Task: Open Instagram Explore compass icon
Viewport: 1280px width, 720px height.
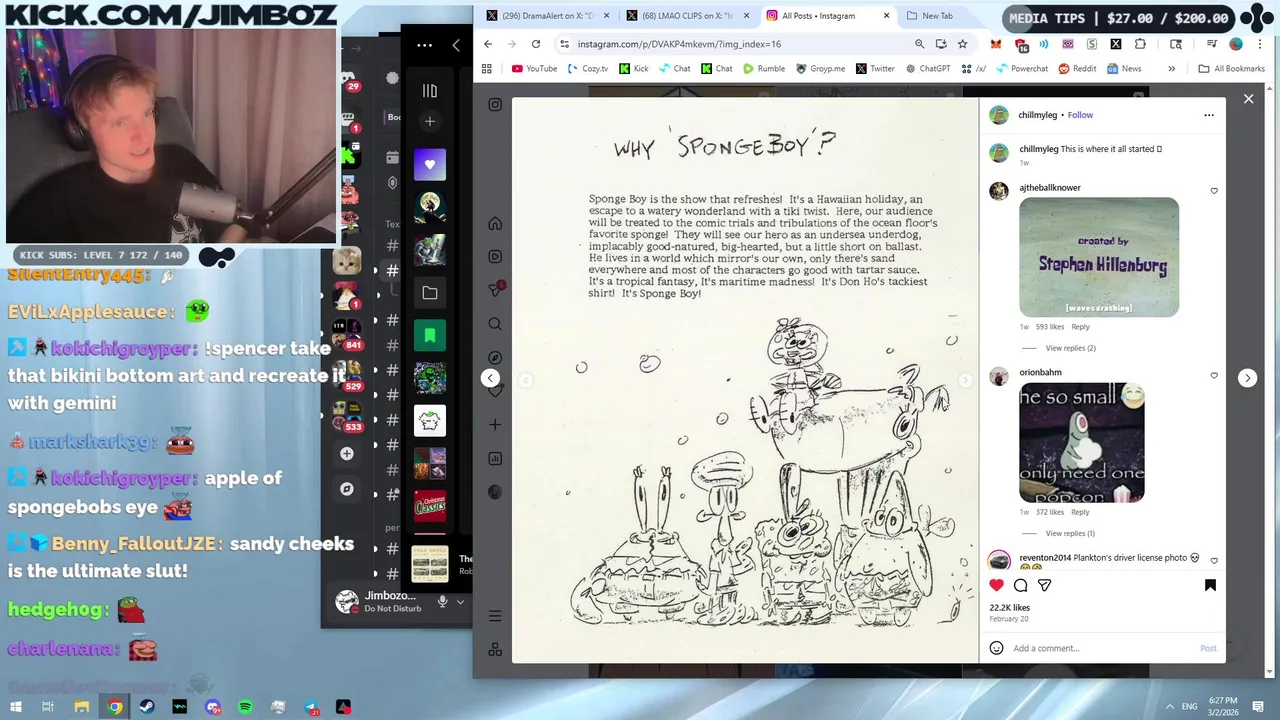Action: click(495, 358)
